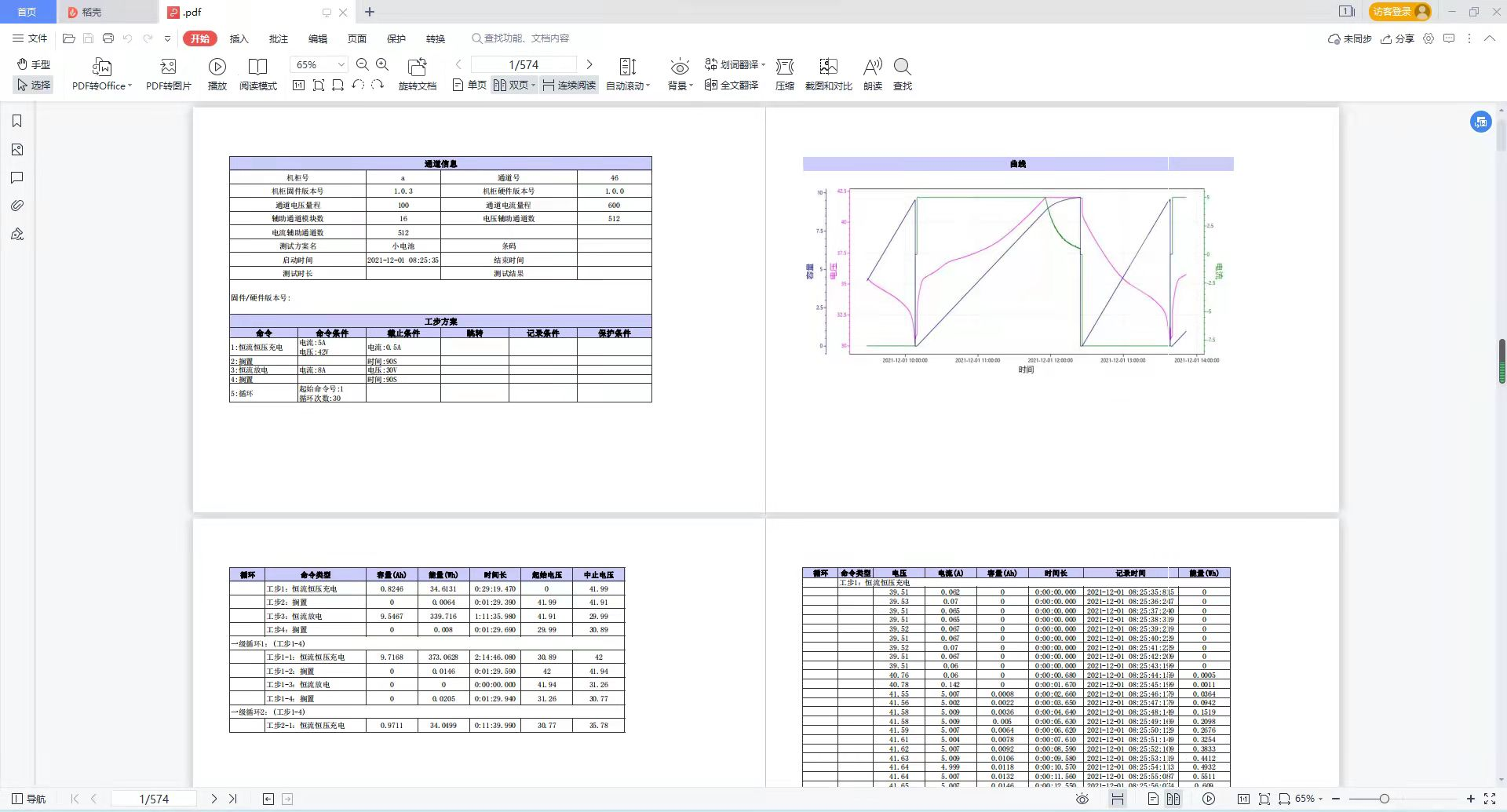Toggle 导航 navigation pane in status bar

coord(28,799)
